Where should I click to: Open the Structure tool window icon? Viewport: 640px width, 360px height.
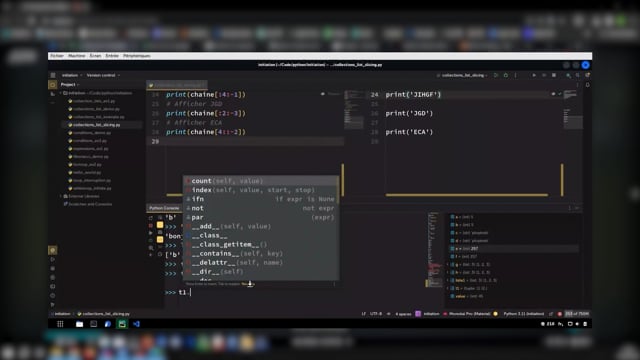(x=53, y=94)
